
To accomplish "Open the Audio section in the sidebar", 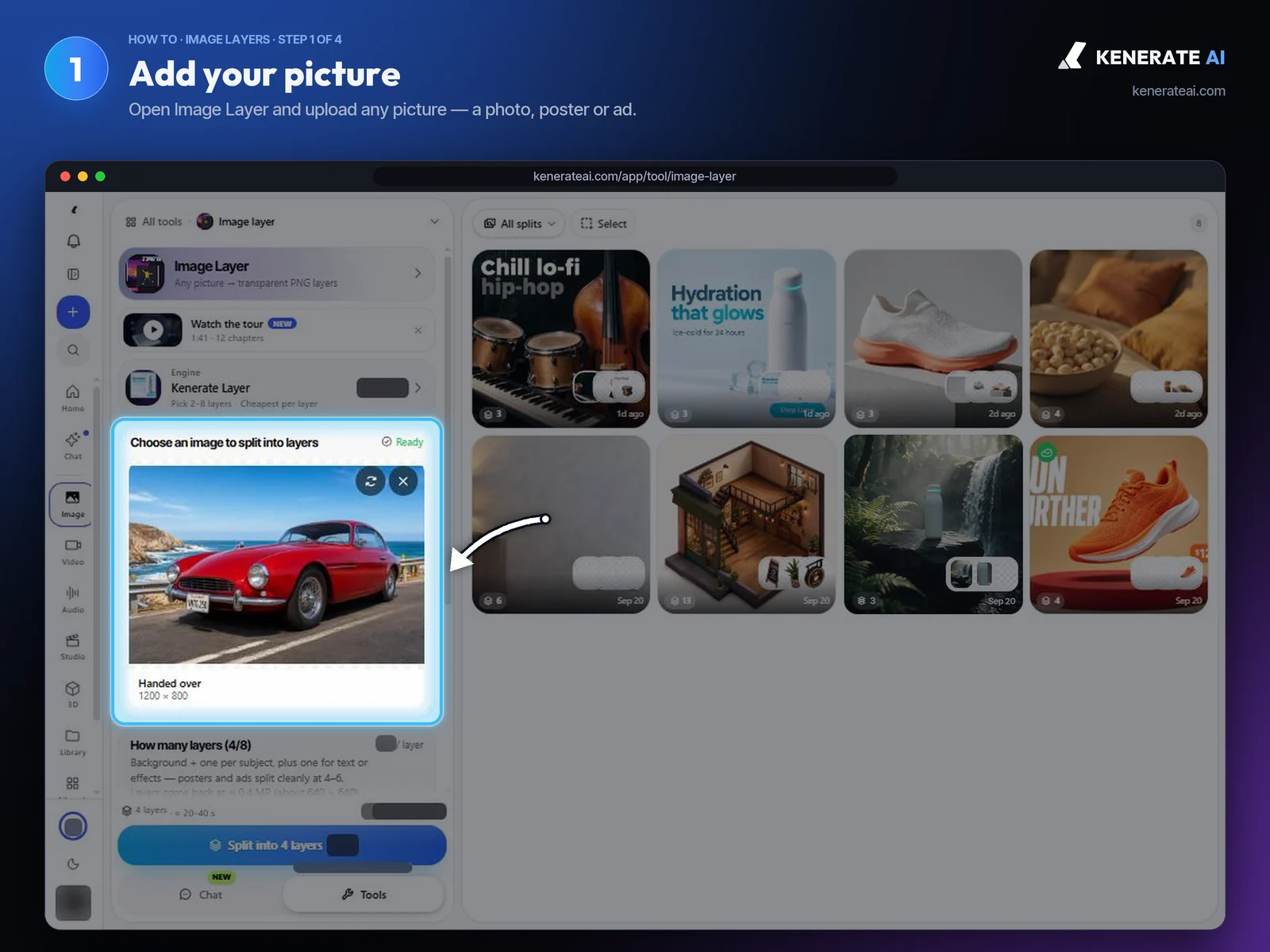I will coord(73,599).
